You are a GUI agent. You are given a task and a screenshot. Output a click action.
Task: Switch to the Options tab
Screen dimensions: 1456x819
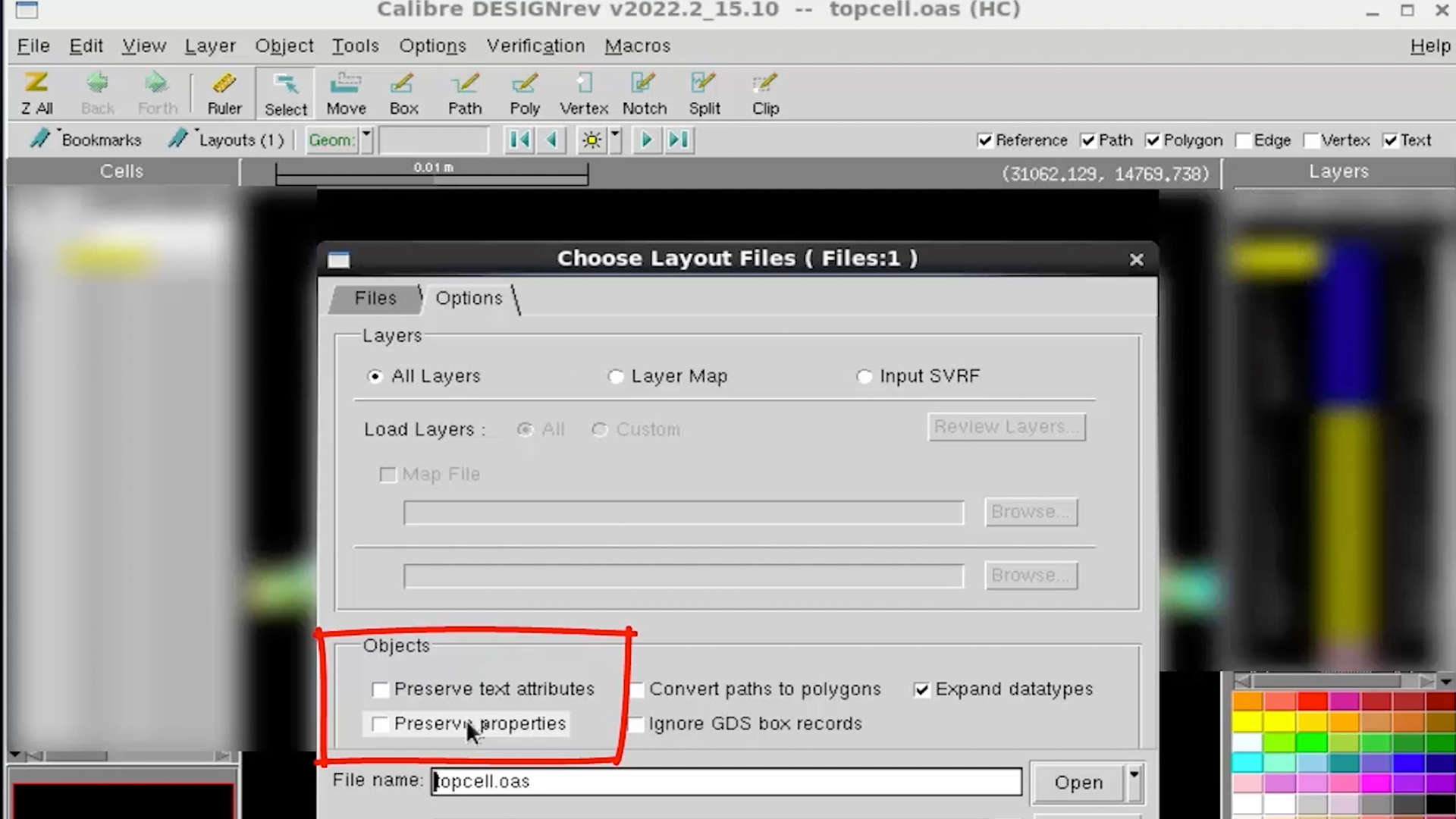point(467,298)
